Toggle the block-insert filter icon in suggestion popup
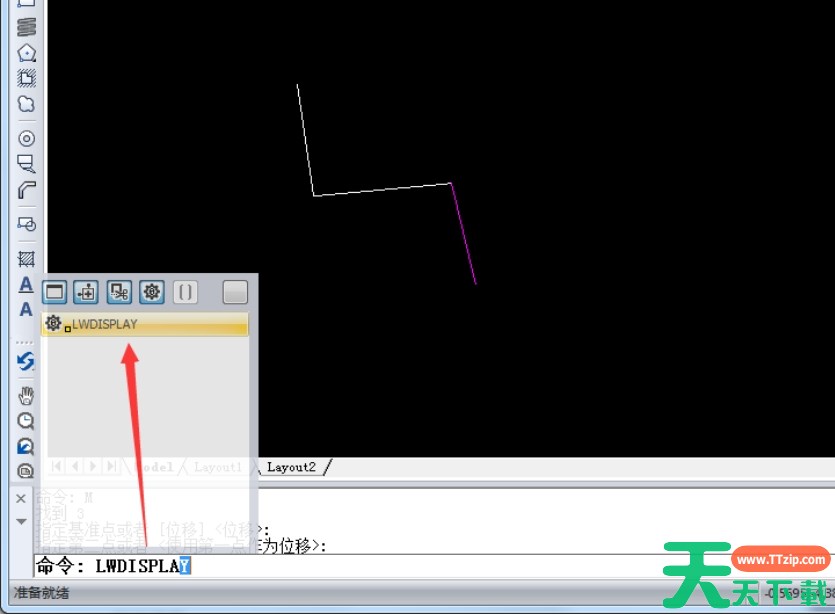 tap(86, 292)
